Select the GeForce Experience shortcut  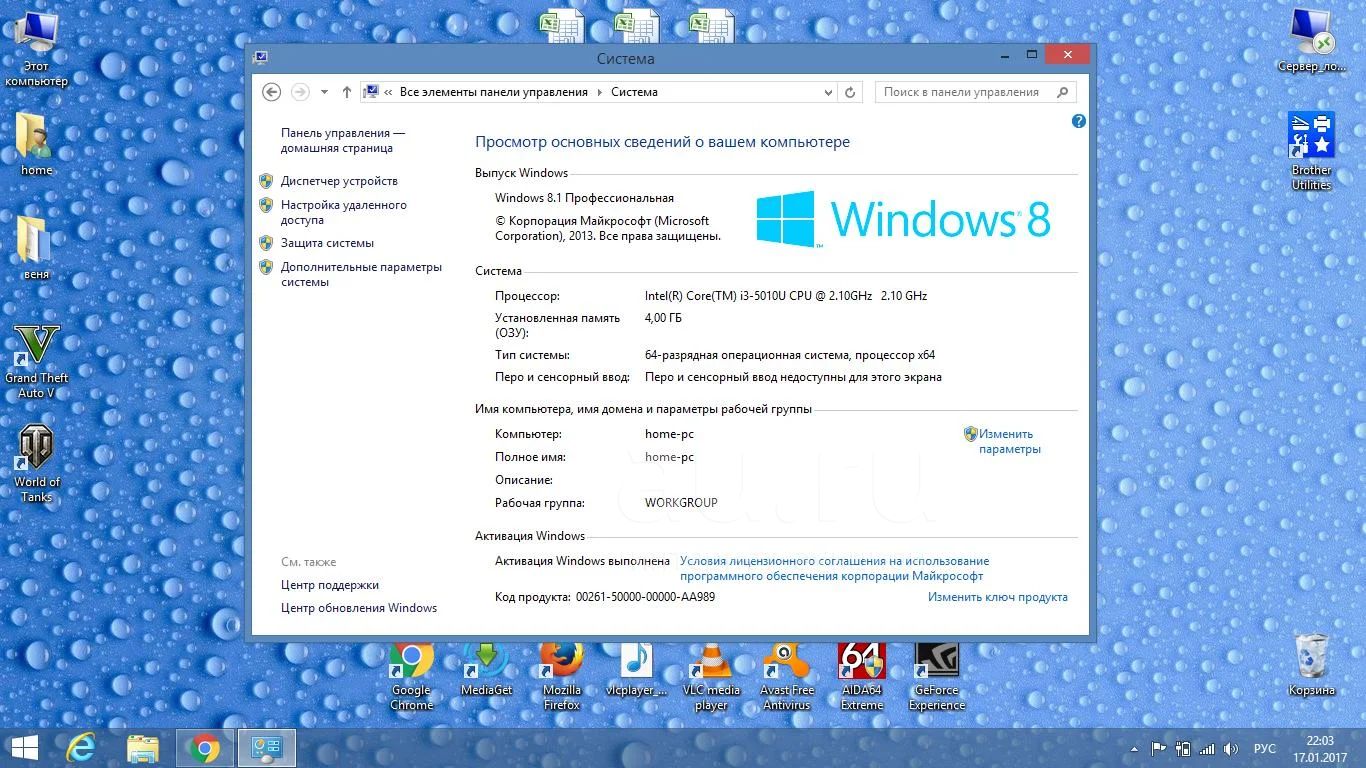(936, 677)
